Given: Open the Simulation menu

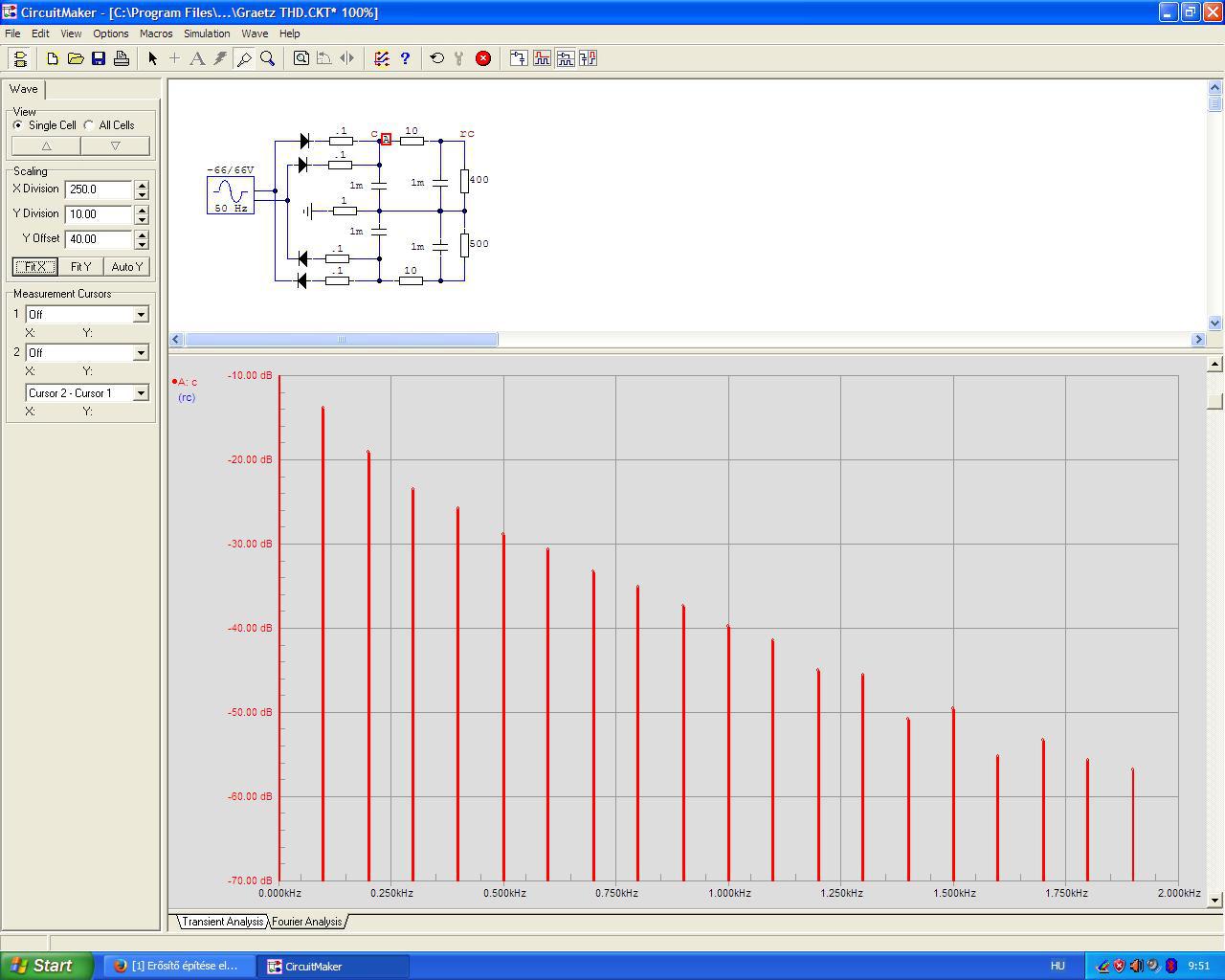Looking at the screenshot, I should tap(207, 33).
